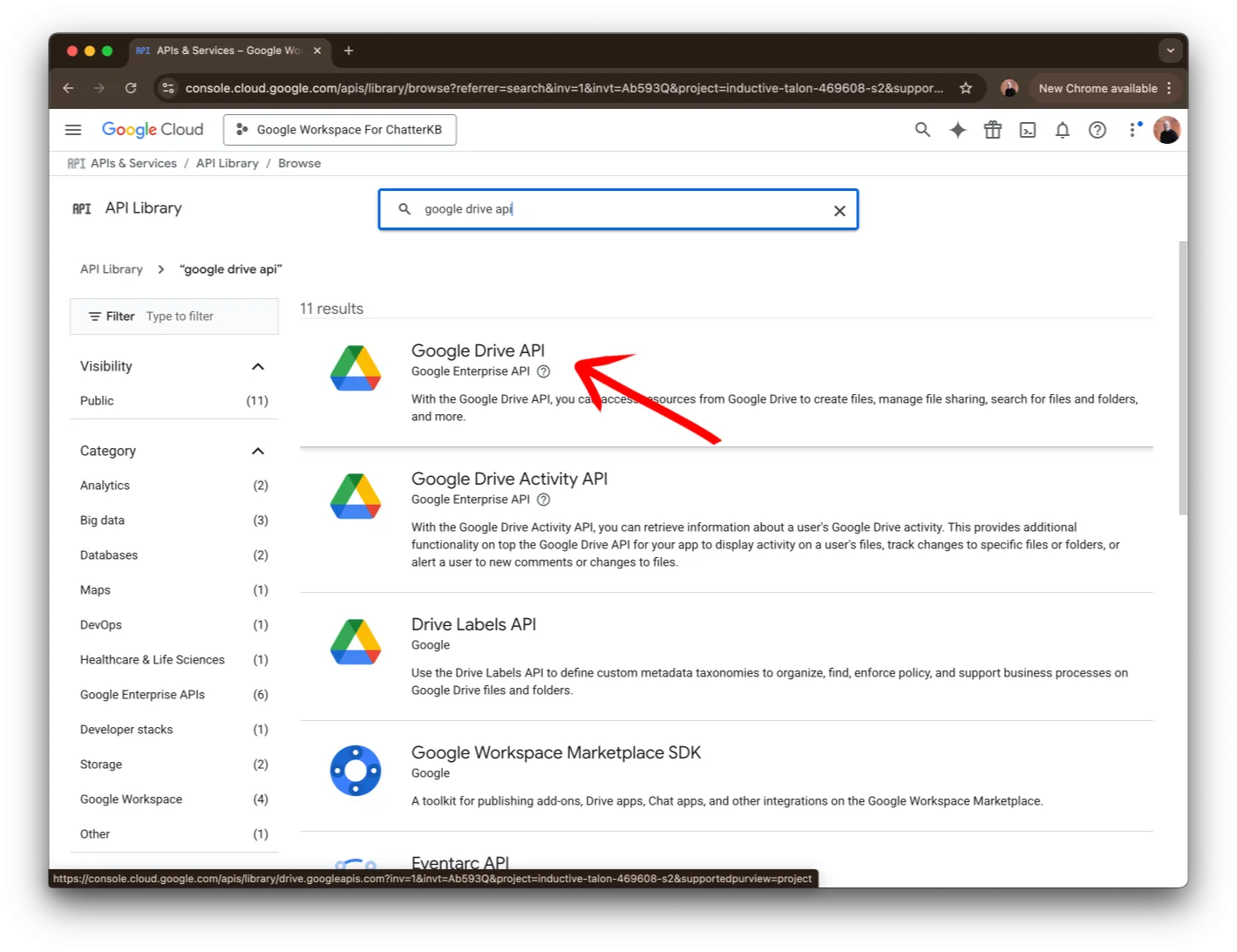This screenshot has width=1237, height=952.
Task: Filter by Databases category
Action: [x=174, y=555]
